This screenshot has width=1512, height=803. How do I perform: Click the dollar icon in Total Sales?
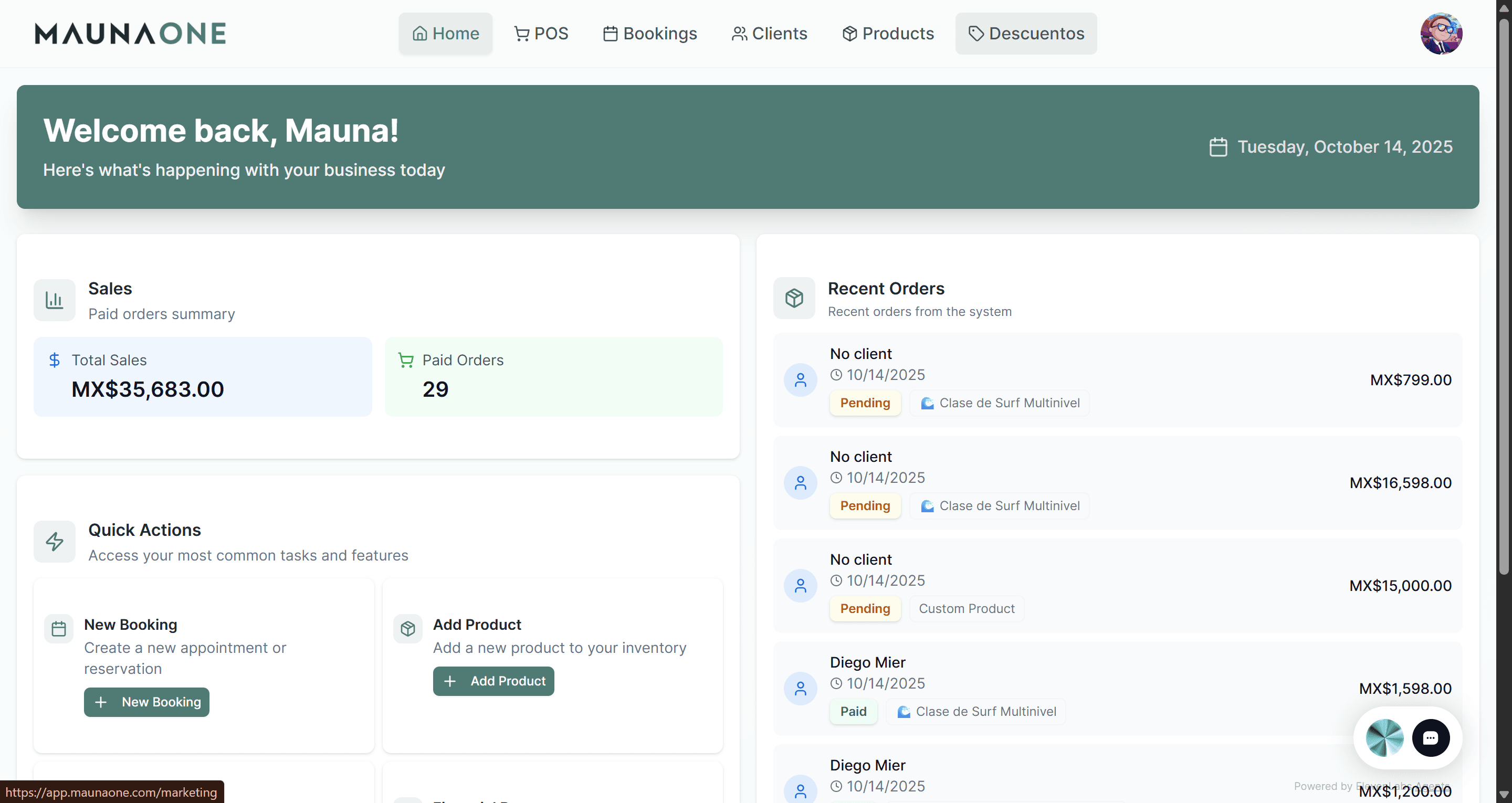pyautogui.click(x=55, y=360)
